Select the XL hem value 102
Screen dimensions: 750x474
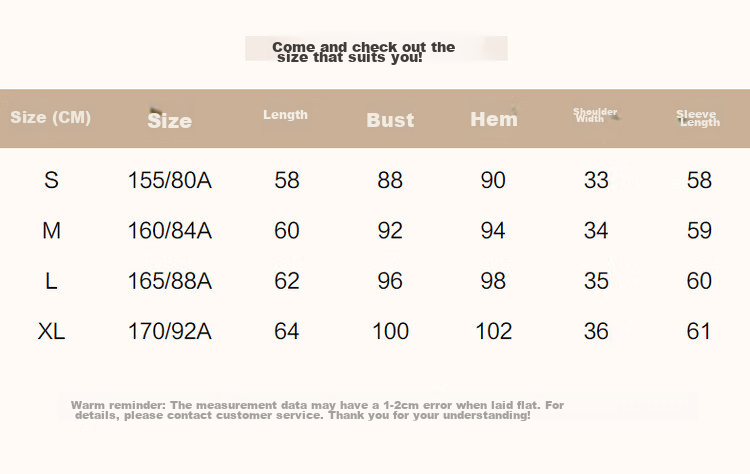coord(494,331)
